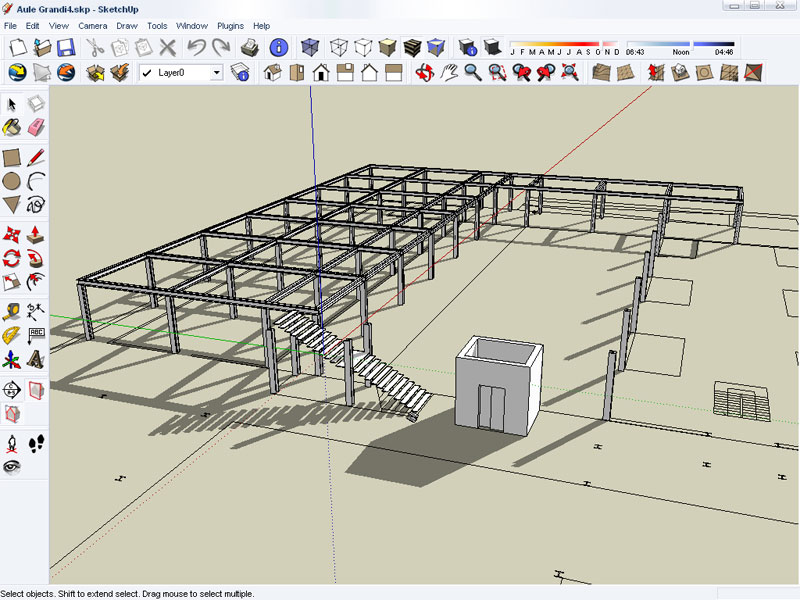Select the Circle drawing tool
This screenshot has height=600, width=800.
[12, 182]
